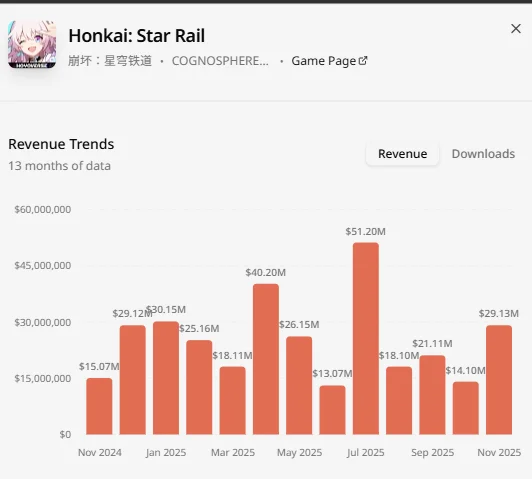The width and height of the screenshot is (532, 479).
Task: Click the $14.10M value label
Action: click(466, 370)
